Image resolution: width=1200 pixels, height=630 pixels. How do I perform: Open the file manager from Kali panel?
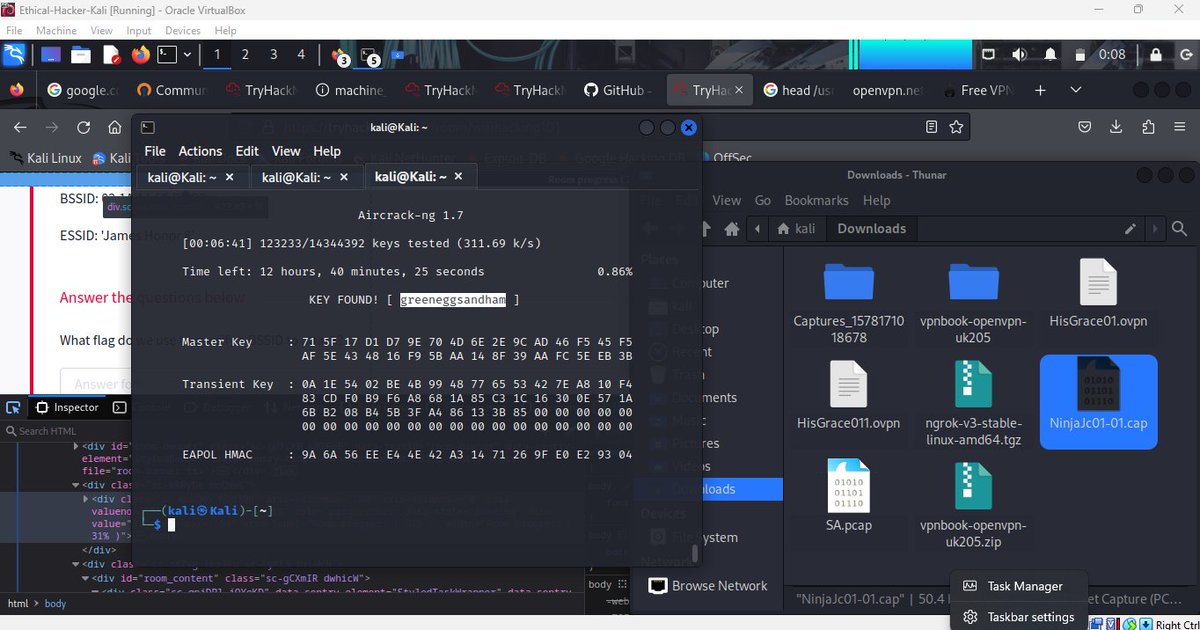point(81,54)
